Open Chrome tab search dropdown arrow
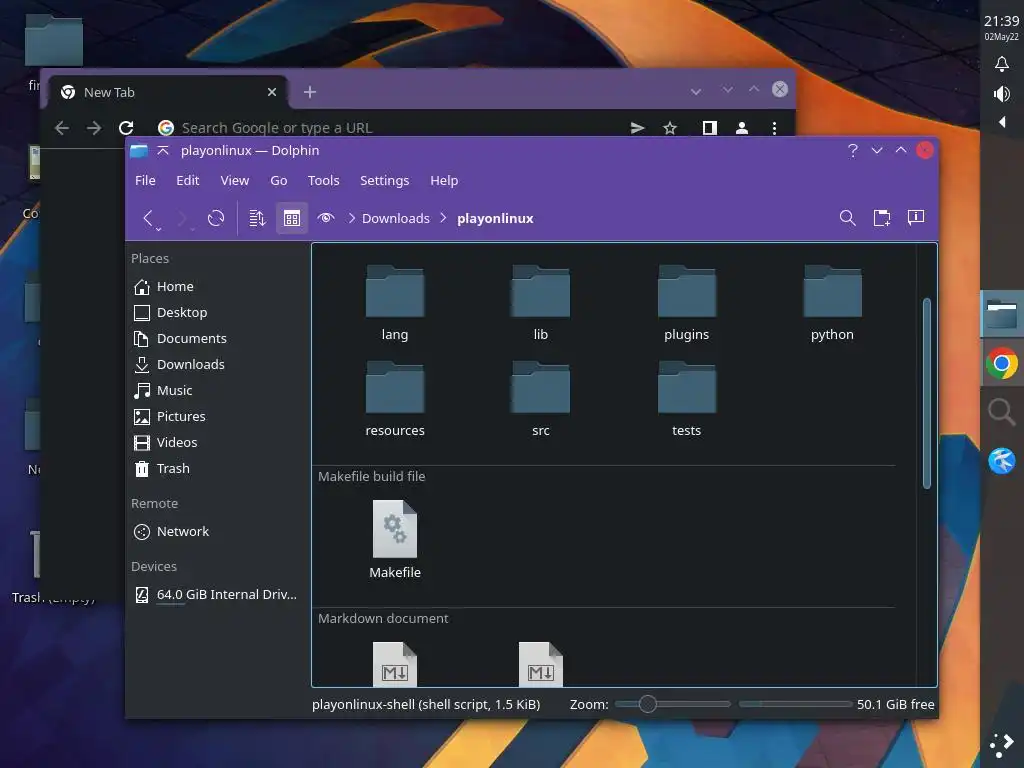The height and width of the screenshot is (768, 1024). 696,91
